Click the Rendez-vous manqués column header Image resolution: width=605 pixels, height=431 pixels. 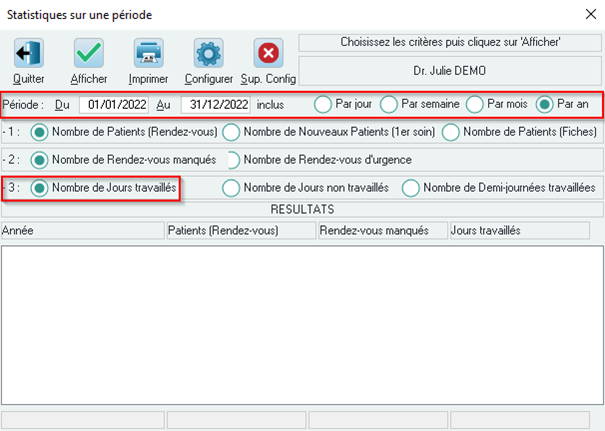[x=383, y=231]
